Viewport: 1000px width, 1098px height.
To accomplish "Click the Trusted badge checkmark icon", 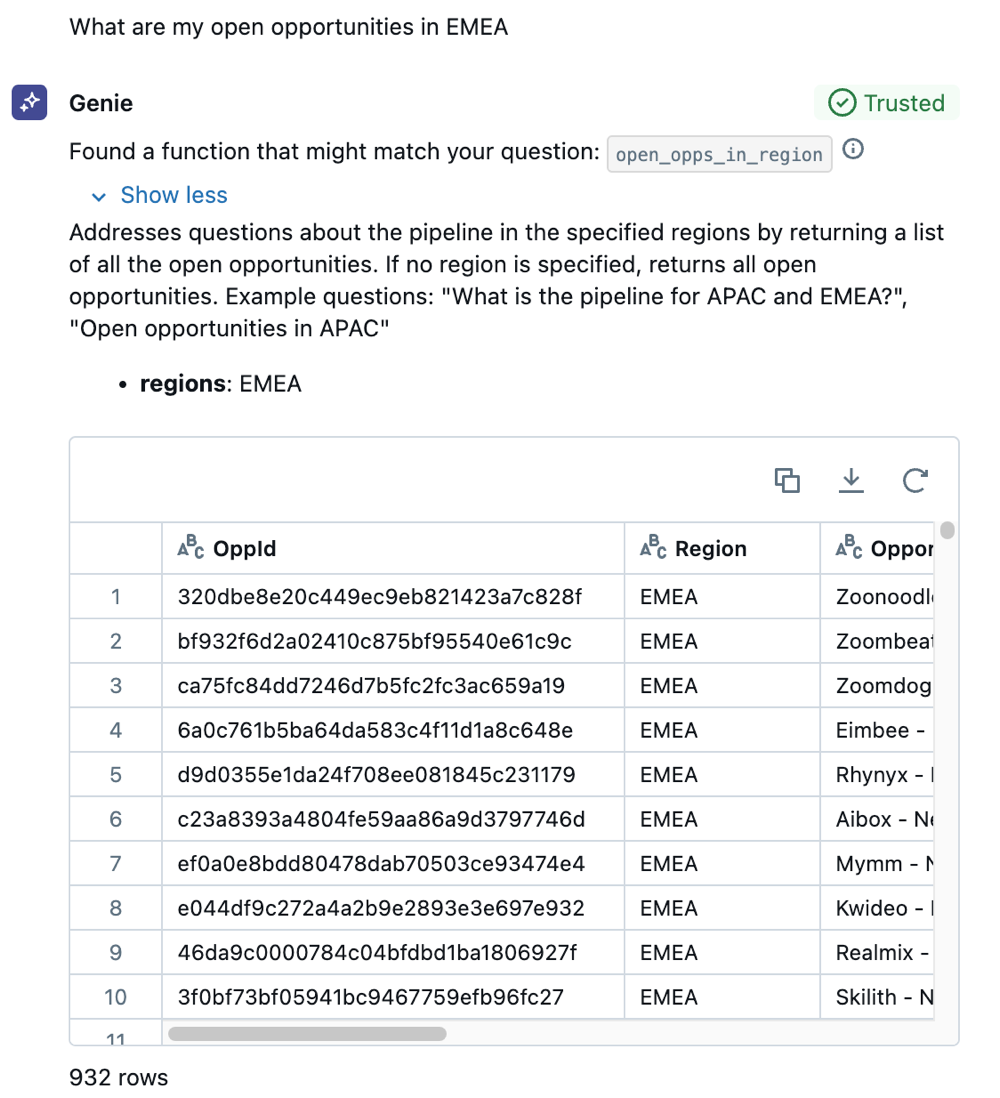I will [841, 102].
